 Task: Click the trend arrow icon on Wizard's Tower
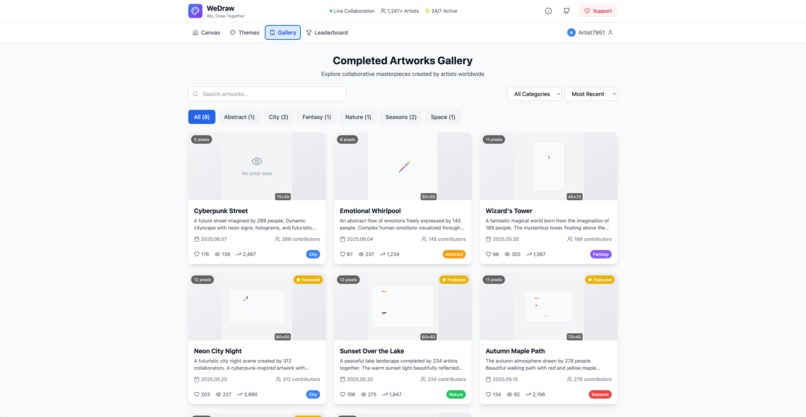tap(529, 254)
